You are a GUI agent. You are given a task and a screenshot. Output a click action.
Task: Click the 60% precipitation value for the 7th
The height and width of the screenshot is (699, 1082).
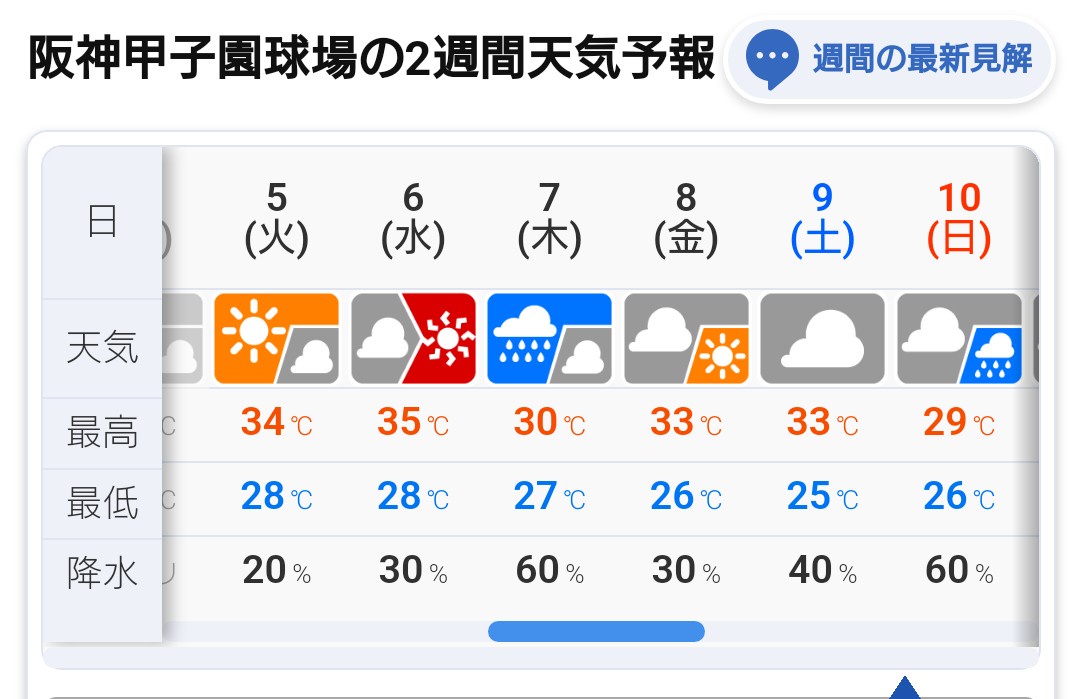click(x=549, y=571)
